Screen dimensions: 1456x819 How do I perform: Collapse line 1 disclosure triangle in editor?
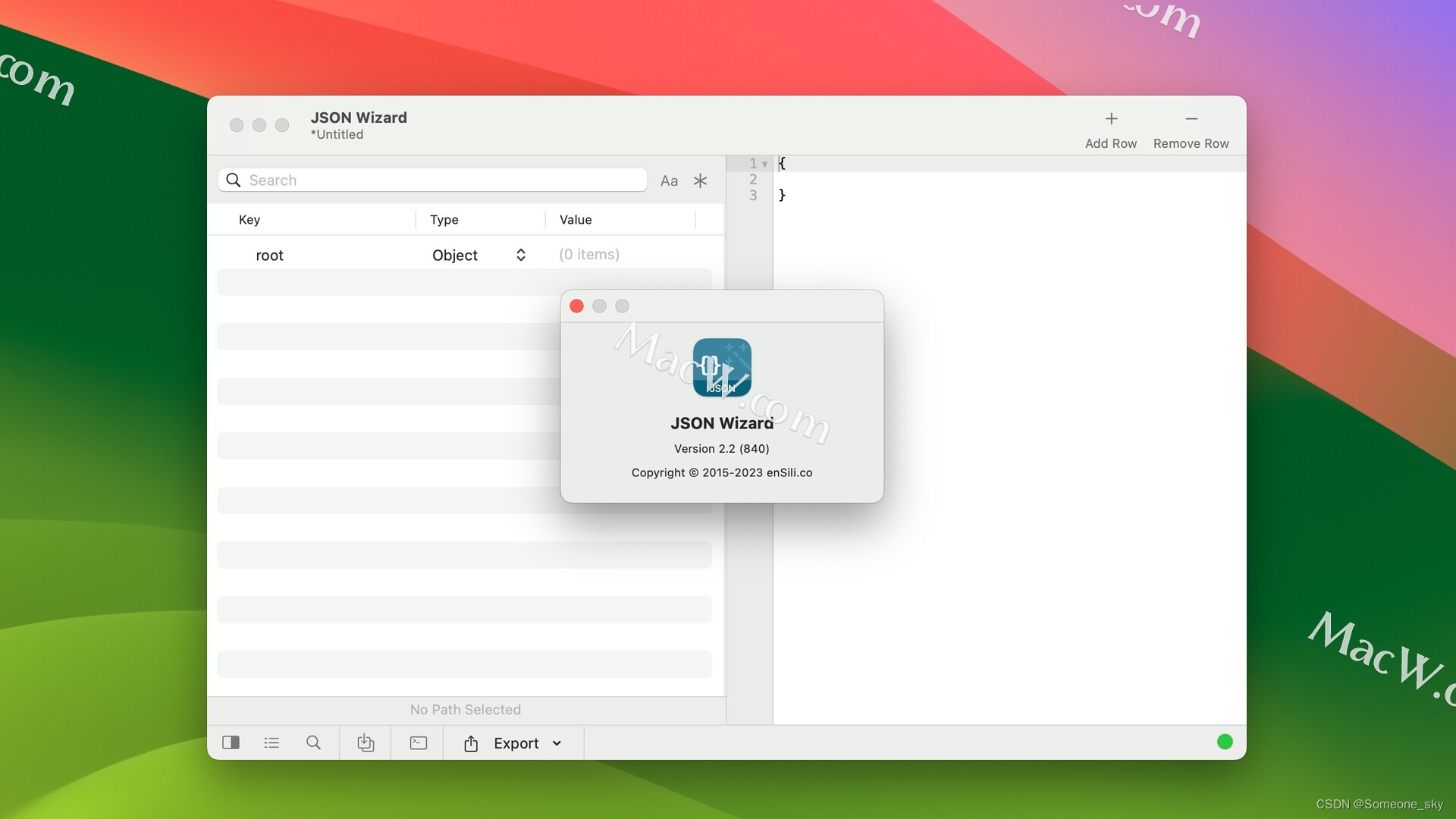pyautogui.click(x=766, y=163)
